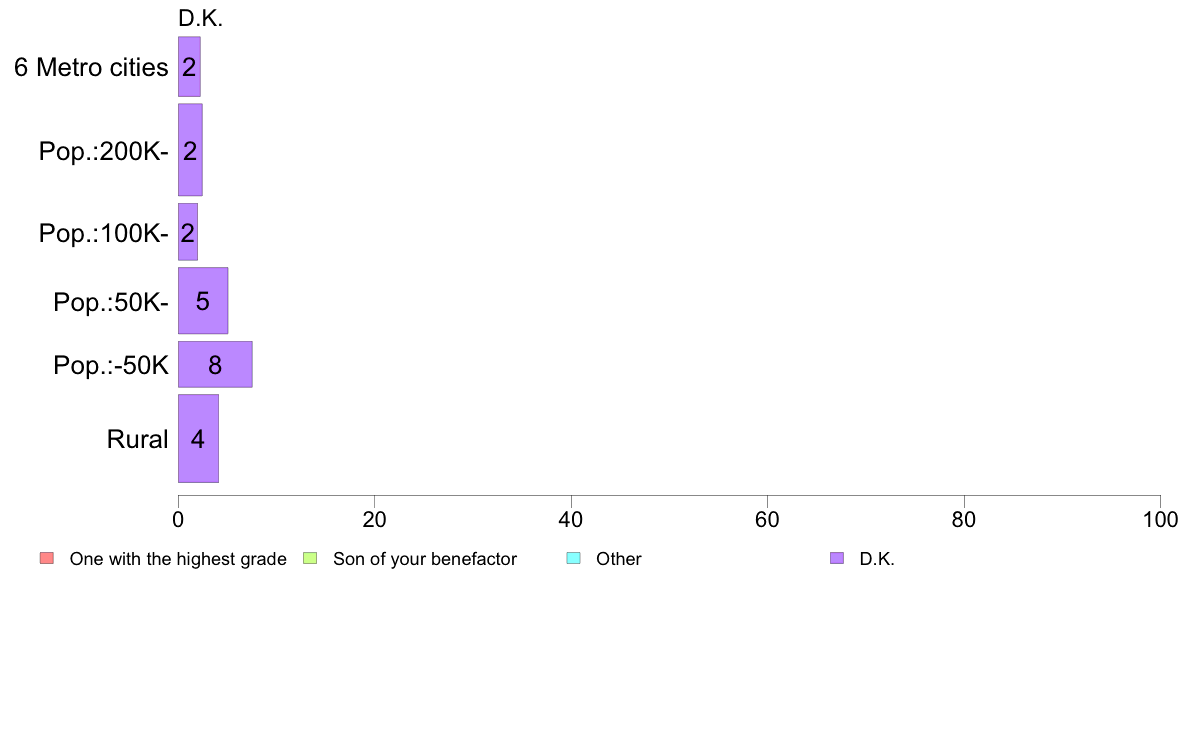Click the red 'One with the highest grade' swatch
Viewport: 1188px width, 736px height.
pyautogui.click(x=47, y=559)
